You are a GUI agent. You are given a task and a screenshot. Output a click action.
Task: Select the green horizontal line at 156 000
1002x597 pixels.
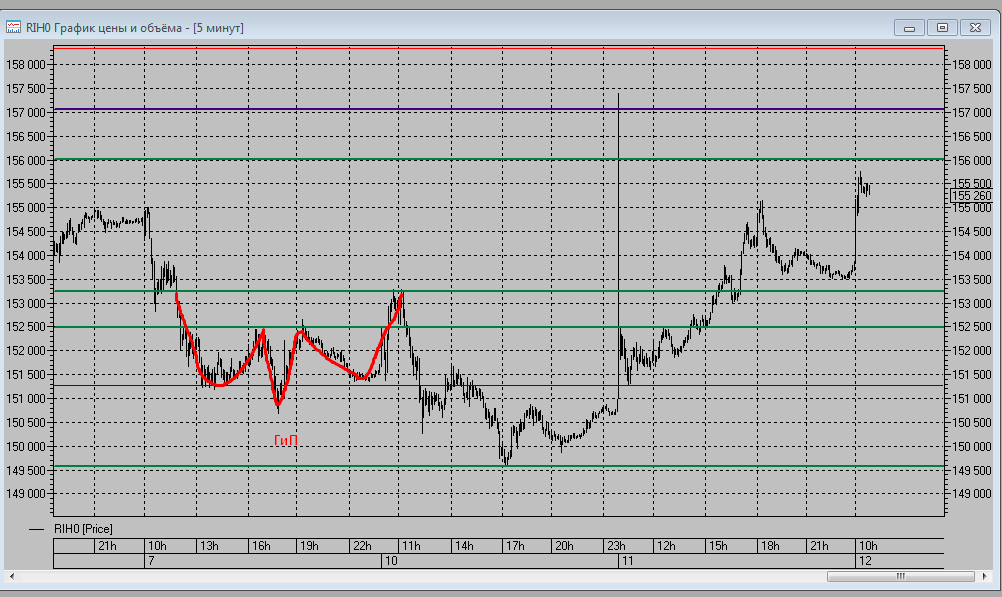tap(500, 159)
